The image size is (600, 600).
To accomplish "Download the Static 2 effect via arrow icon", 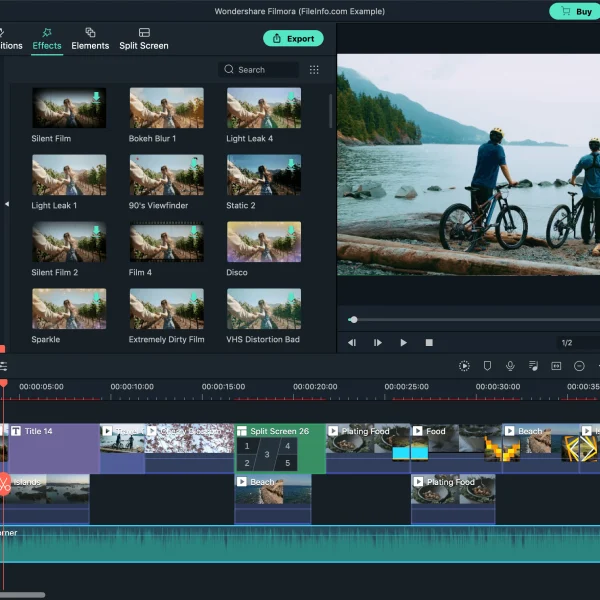I will pyautogui.click(x=291, y=164).
